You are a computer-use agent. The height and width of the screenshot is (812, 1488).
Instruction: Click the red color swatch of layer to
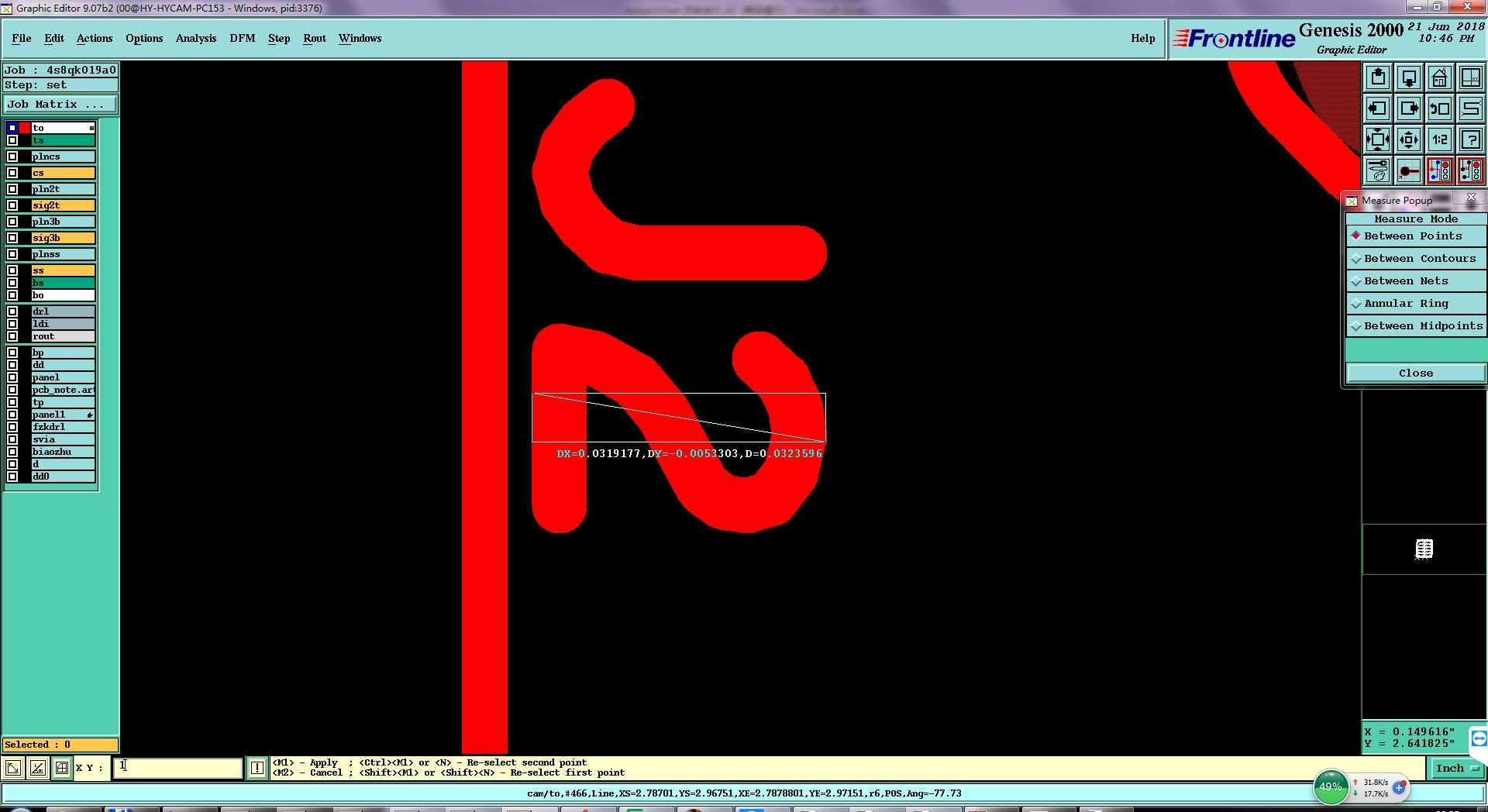pyautogui.click(x=25, y=128)
